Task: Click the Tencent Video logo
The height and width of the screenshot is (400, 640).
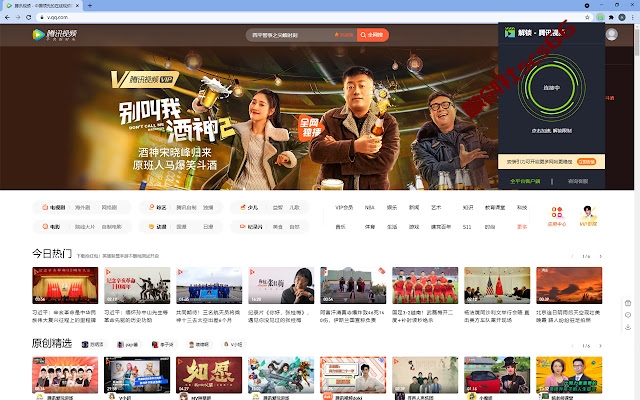Action: click(55, 35)
